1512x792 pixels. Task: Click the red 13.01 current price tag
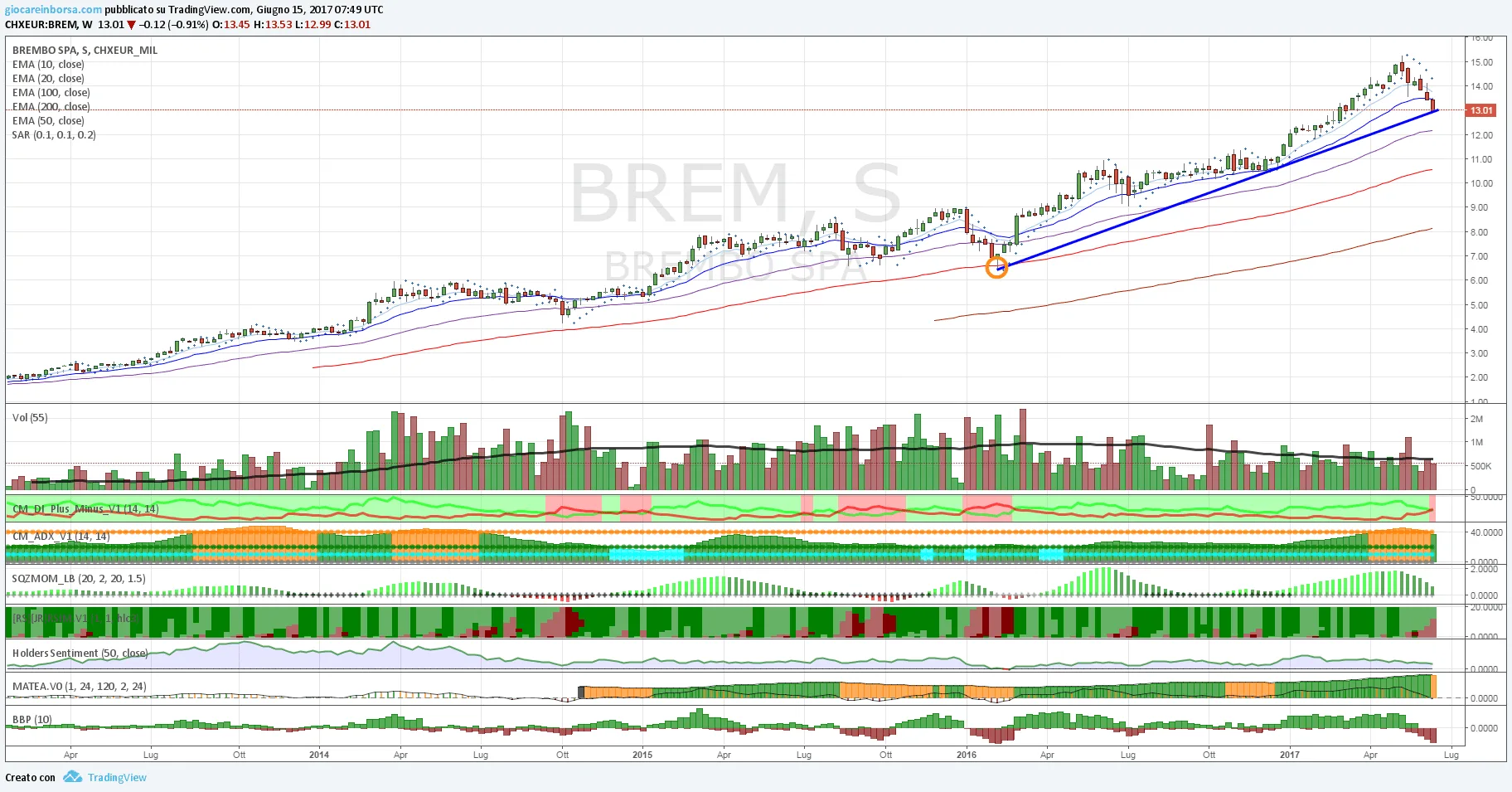(1480, 110)
